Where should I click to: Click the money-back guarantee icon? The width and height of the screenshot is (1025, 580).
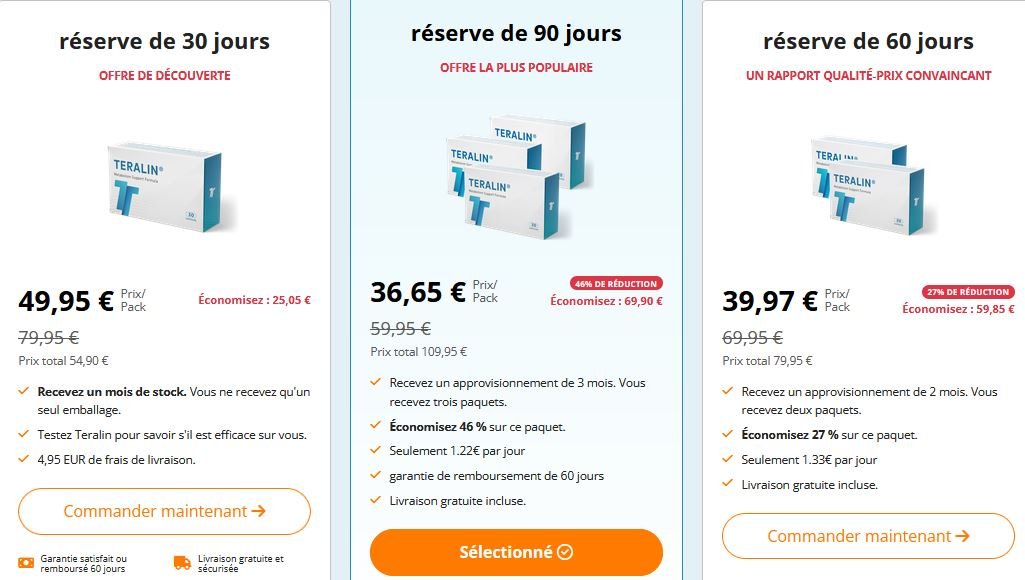click(x=26, y=563)
